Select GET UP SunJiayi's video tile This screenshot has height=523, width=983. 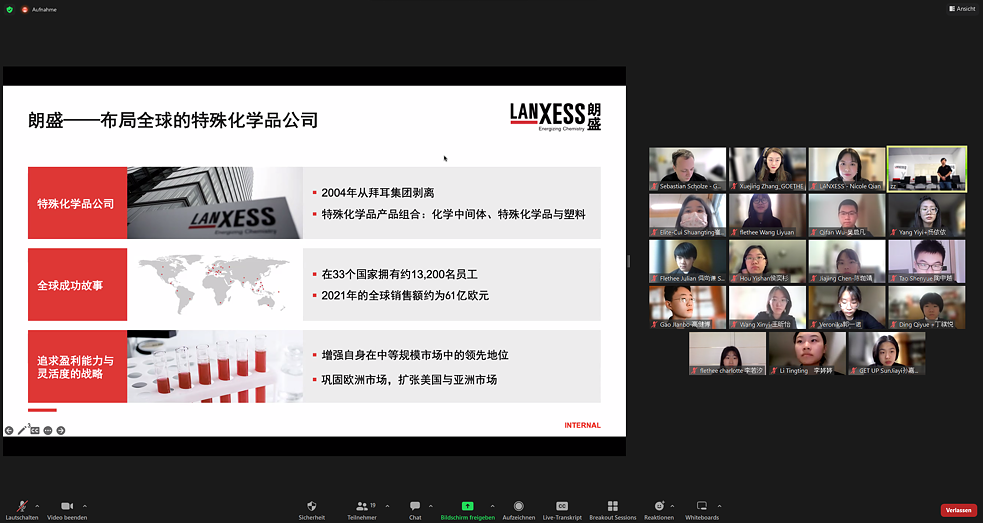[x=886, y=354]
